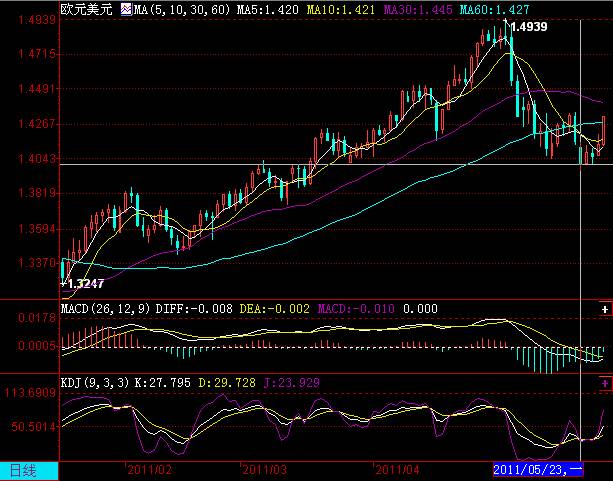Screen dimensions: 613x481
Task: Click the 2011/02 date axis marker
Action: (x=150, y=470)
